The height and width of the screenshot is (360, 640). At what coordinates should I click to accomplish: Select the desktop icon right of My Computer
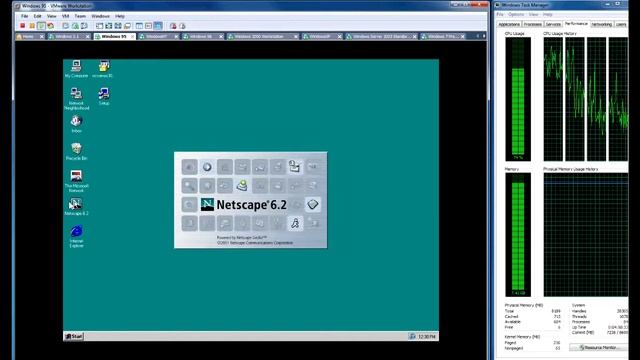[x=102, y=69]
